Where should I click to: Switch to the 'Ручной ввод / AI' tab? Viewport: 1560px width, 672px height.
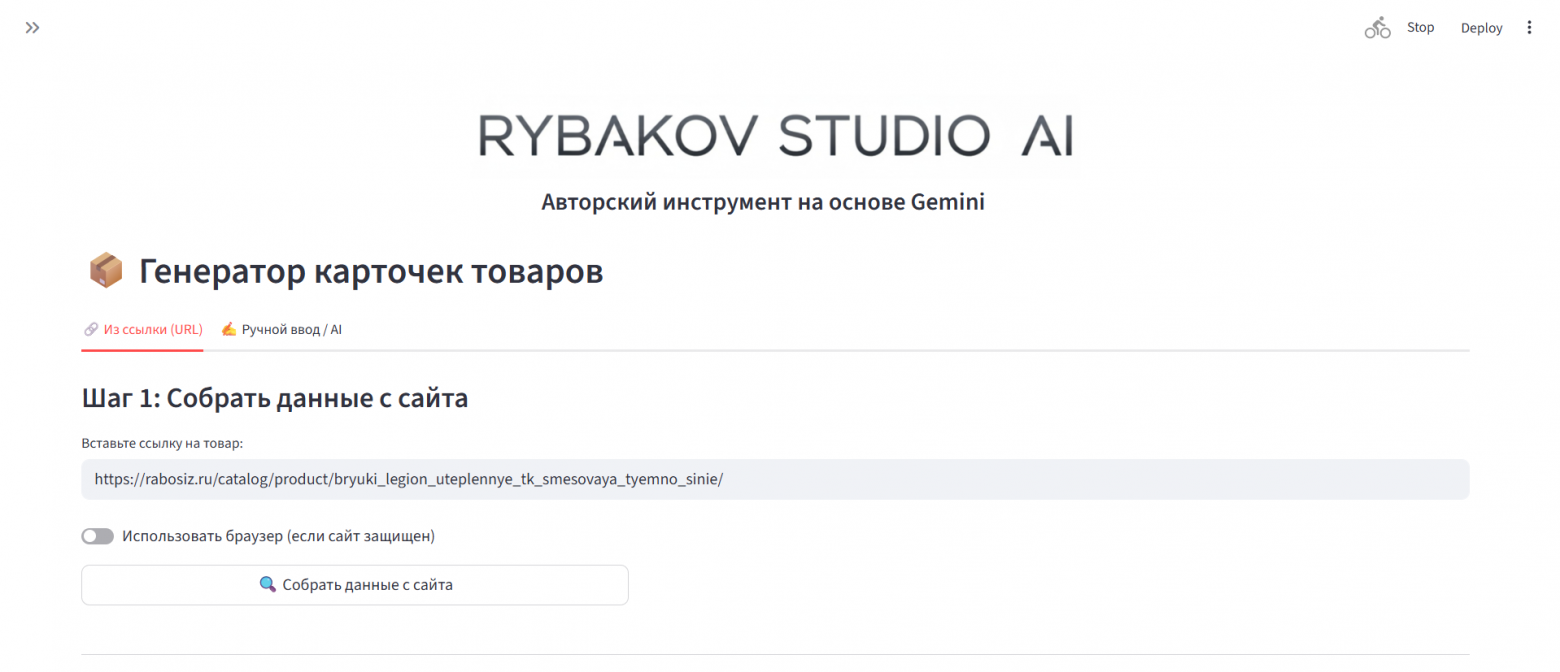tap(290, 328)
